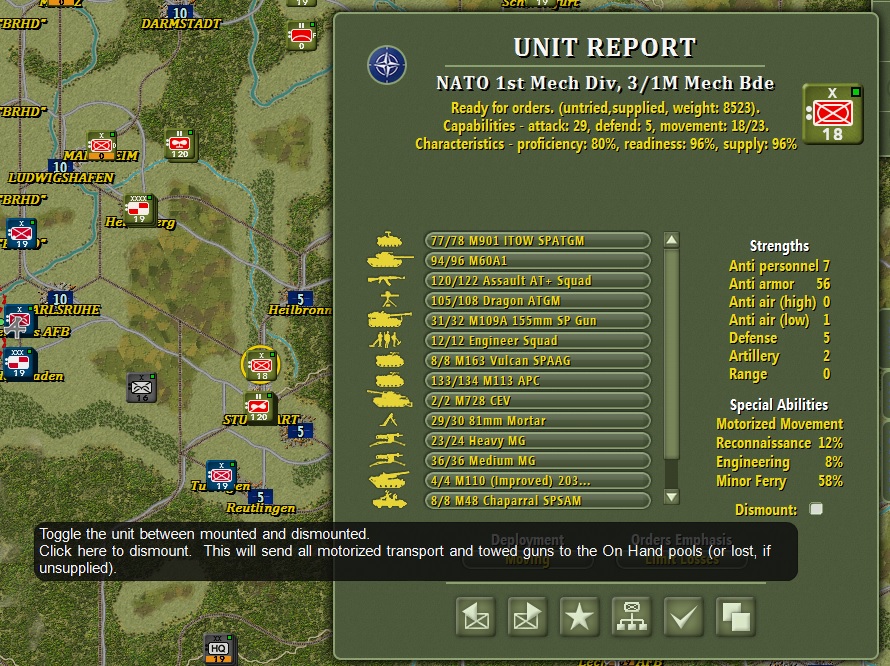Image resolution: width=890 pixels, height=666 pixels.
Task: Select the 120/122 Assault AT+ Squad row
Action: pyautogui.click(x=538, y=280)
